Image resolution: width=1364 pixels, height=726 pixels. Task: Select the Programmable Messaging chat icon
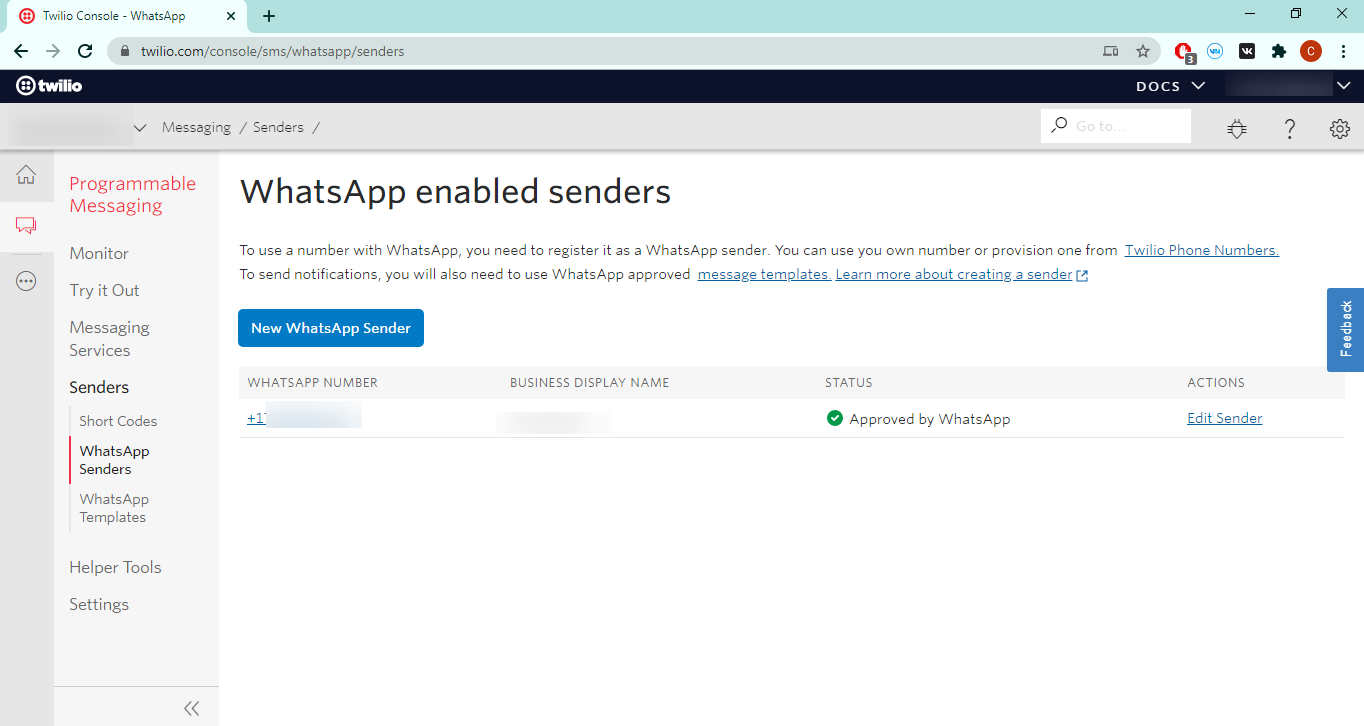point(26,226)
